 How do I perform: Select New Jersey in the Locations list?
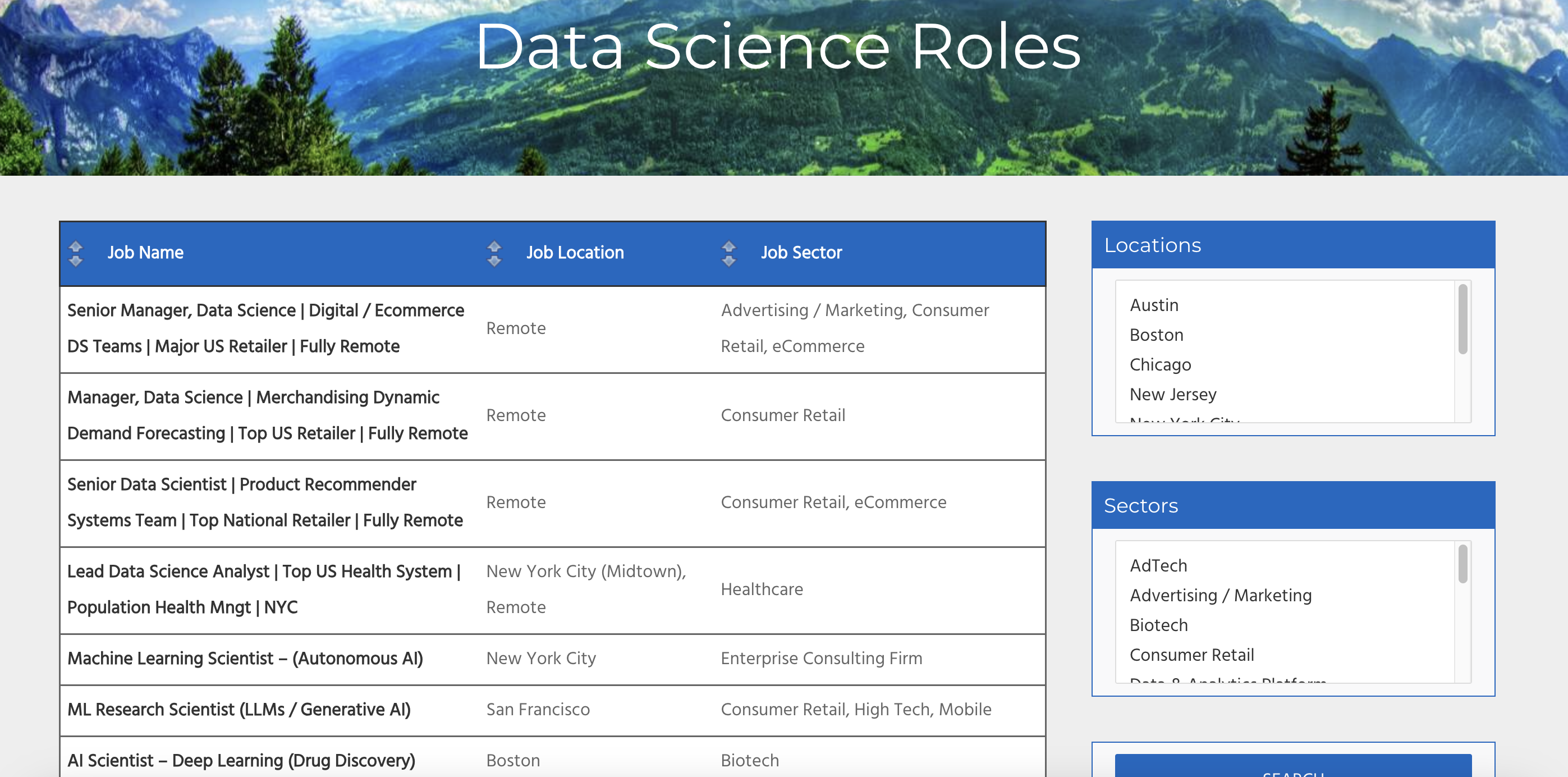click(1173, 394)
